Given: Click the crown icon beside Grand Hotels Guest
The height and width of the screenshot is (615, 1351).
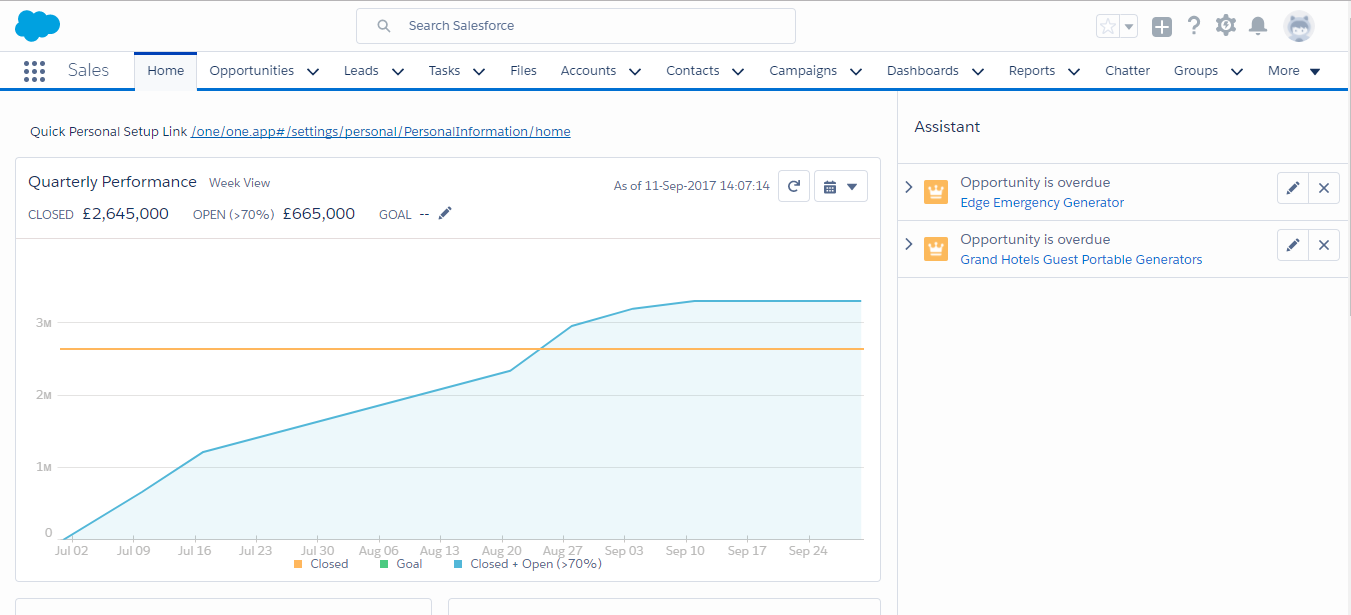Looking at the screenshot, I should [x=936, y=249].
